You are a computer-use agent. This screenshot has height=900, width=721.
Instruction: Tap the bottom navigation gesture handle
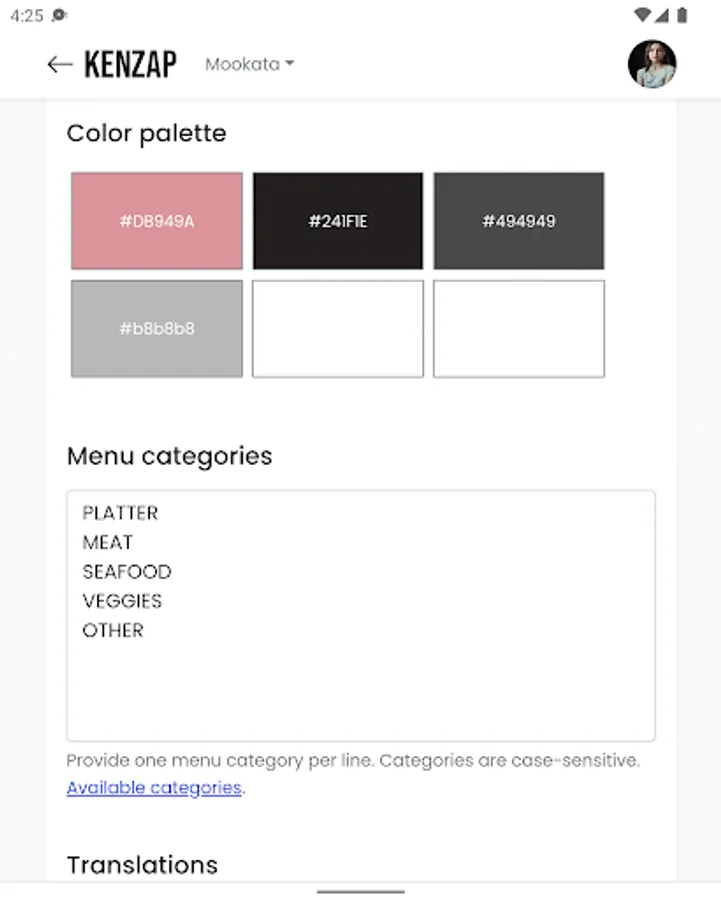pyautogui.click(x=360, y=892)
